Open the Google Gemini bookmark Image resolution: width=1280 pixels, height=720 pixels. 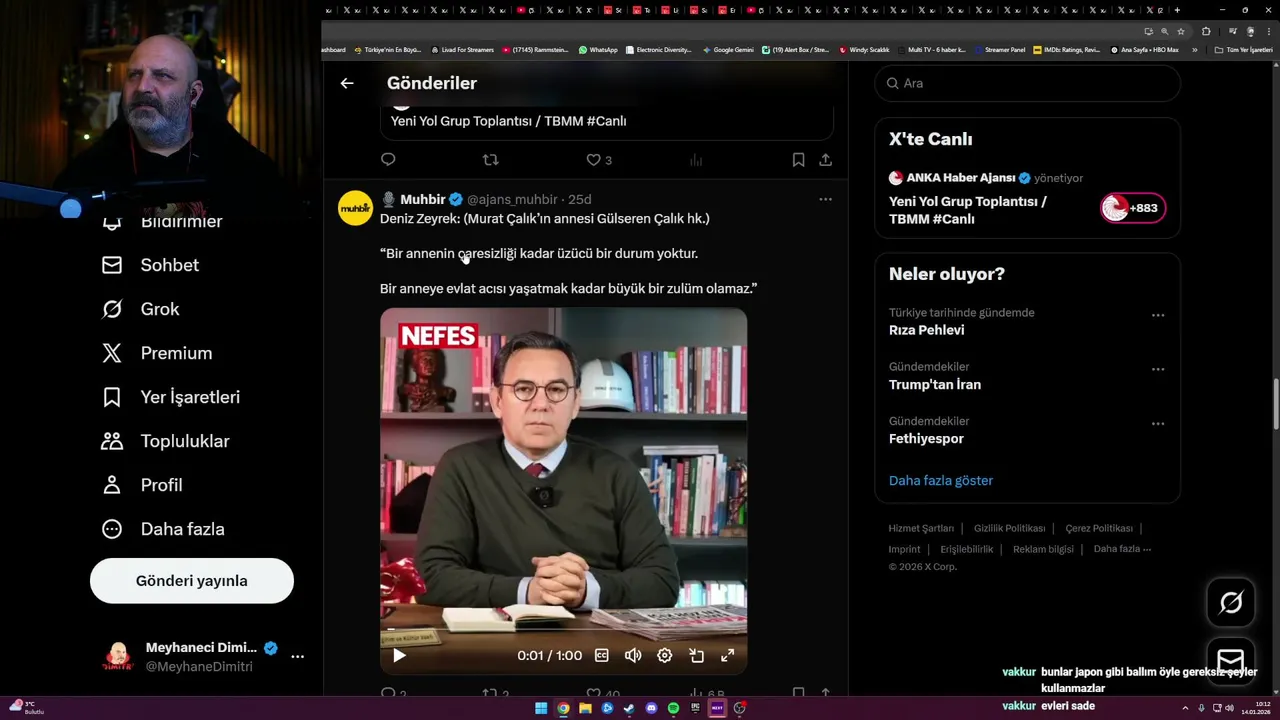point(728,49)
